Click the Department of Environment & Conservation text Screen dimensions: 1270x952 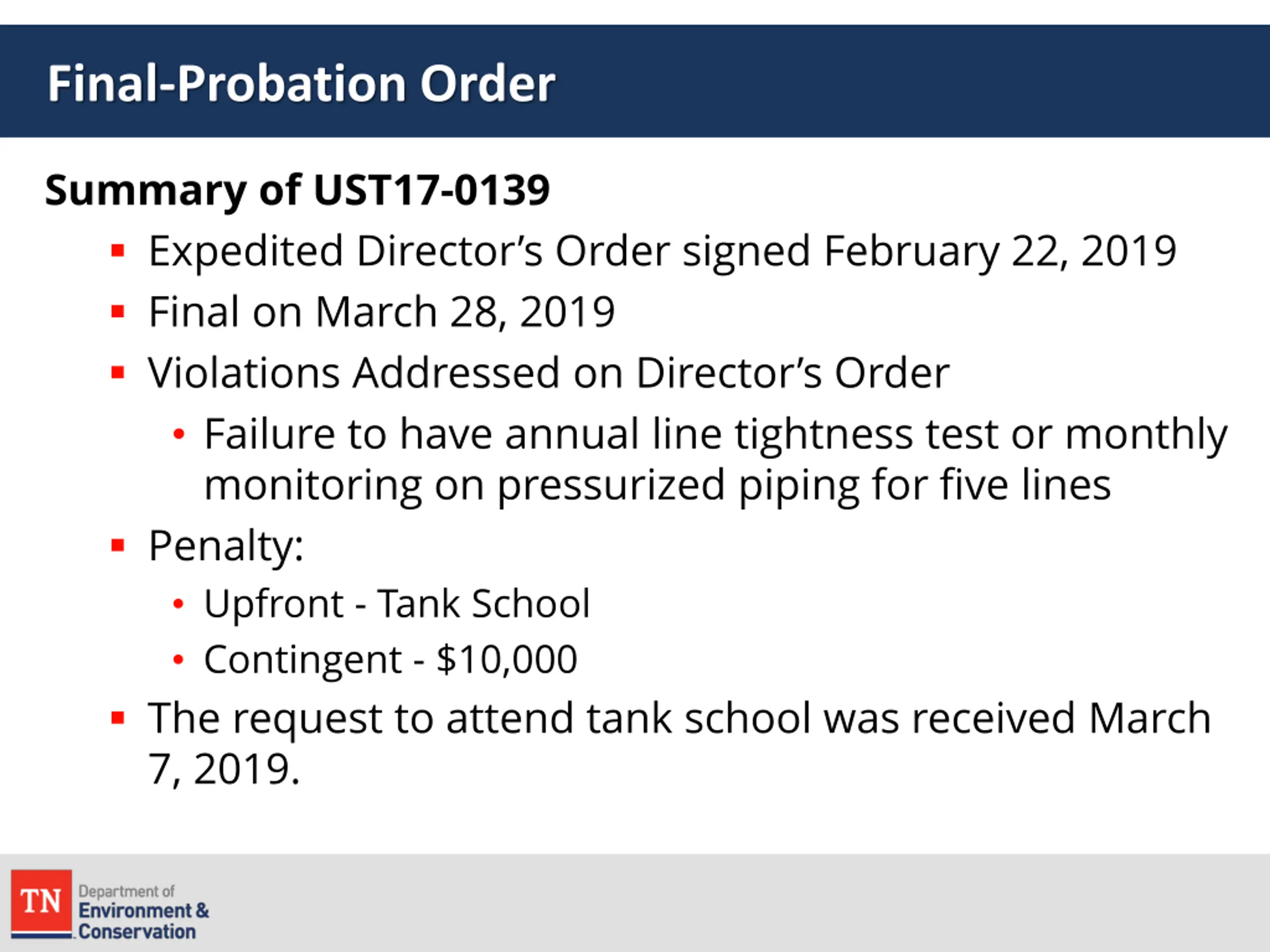(143, 912)
